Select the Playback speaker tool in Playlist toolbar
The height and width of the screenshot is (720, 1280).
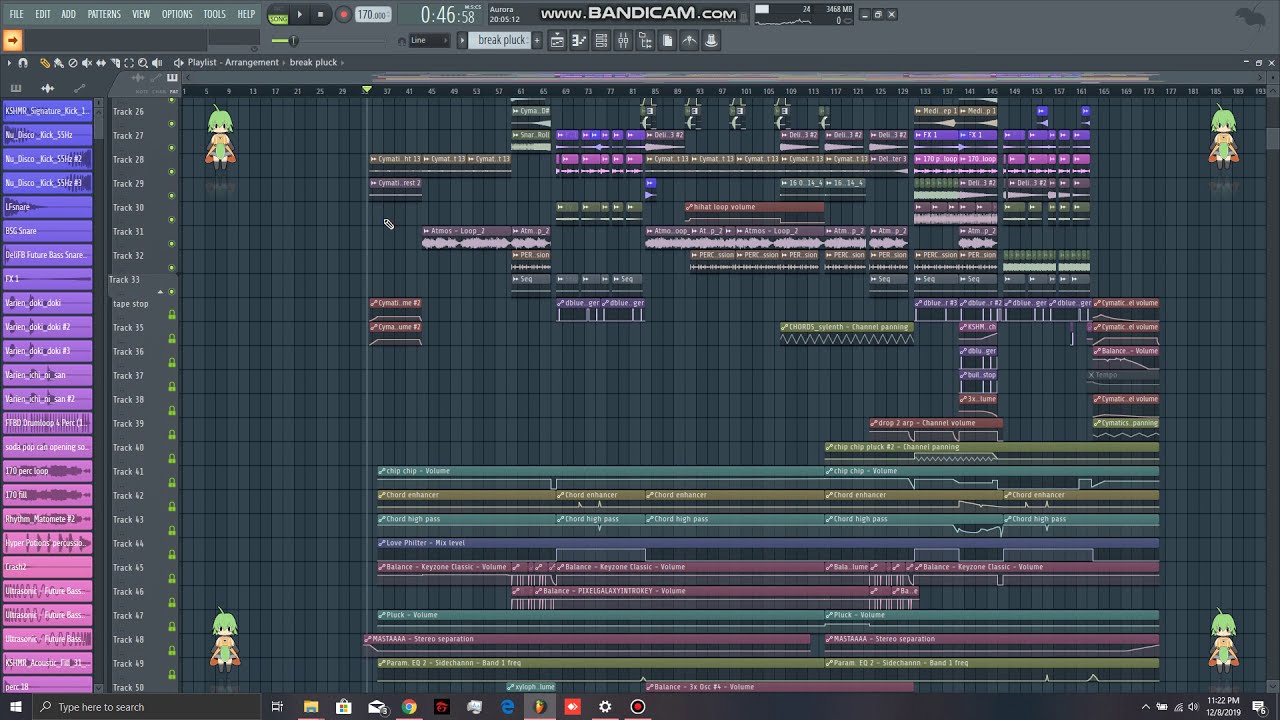coord(156,62)
